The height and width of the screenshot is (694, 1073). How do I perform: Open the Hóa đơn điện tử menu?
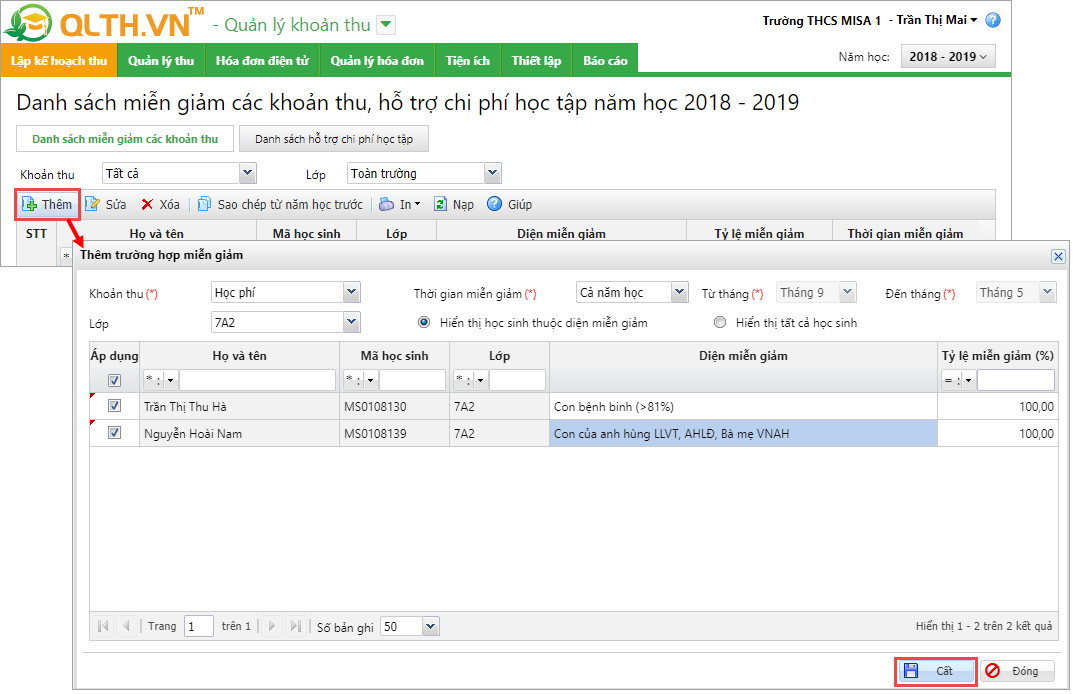[x=263, y=60]
